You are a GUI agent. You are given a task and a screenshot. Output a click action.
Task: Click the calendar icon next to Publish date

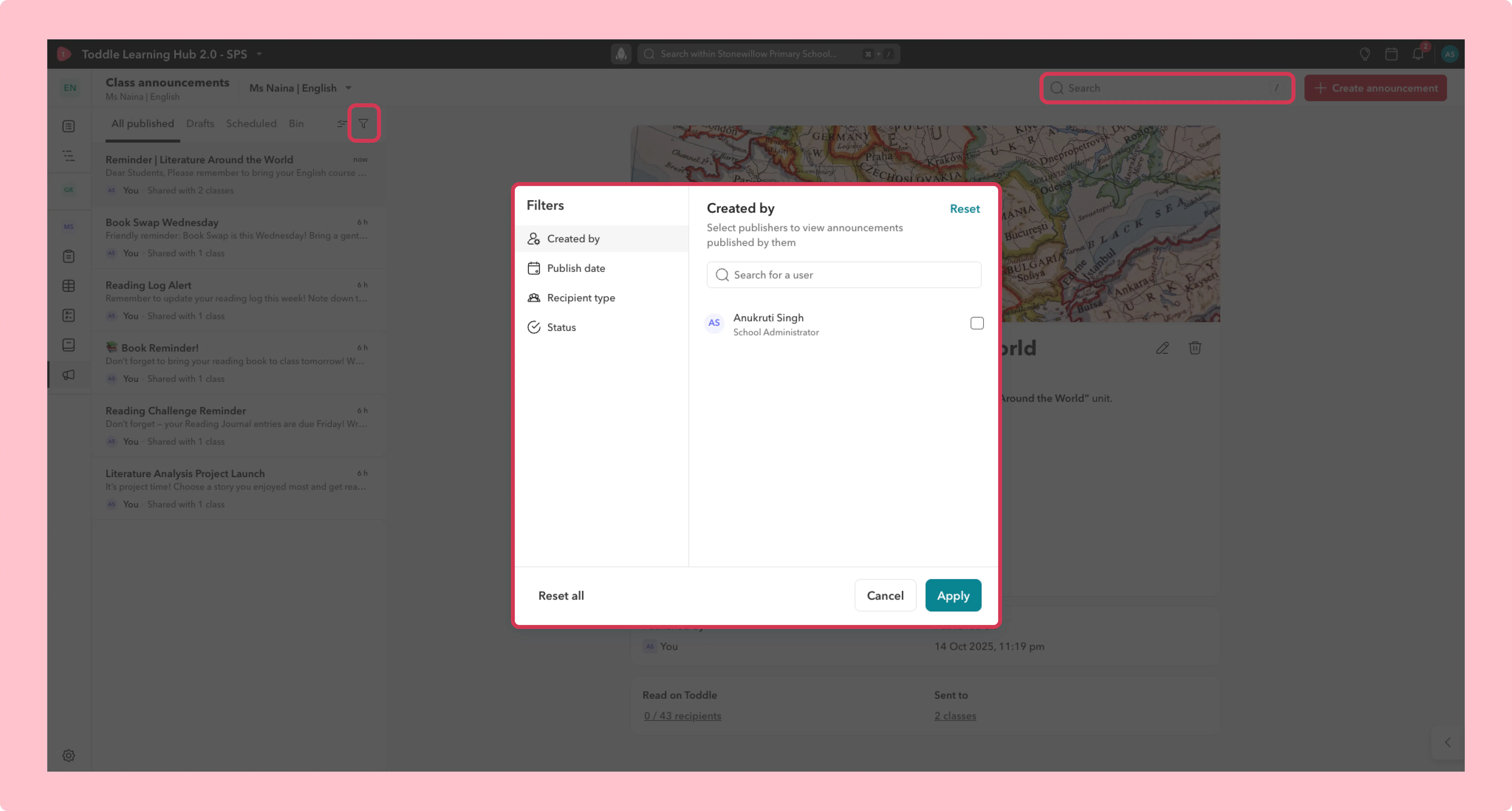534,268
